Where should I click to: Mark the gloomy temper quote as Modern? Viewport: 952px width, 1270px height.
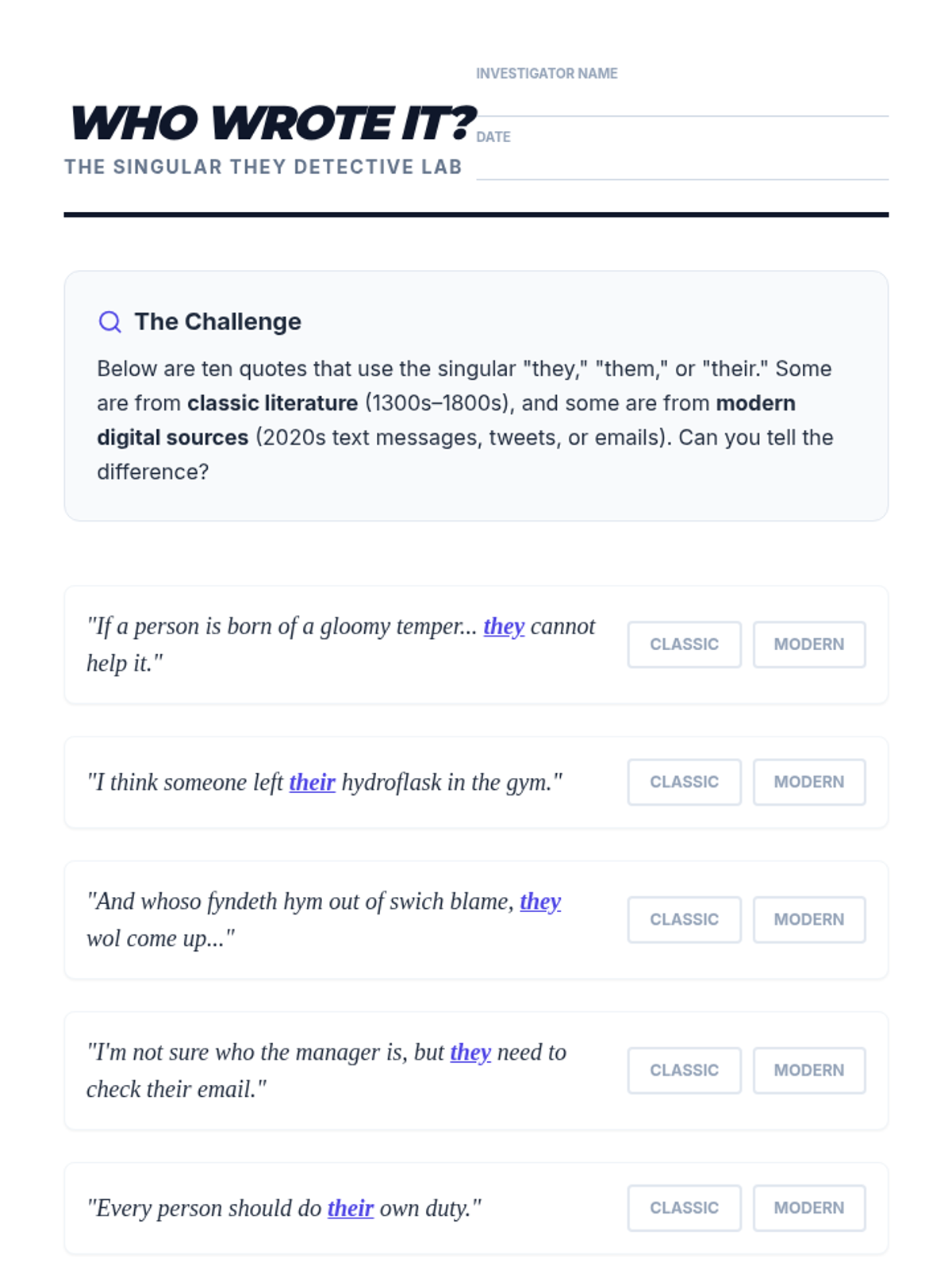809,645
